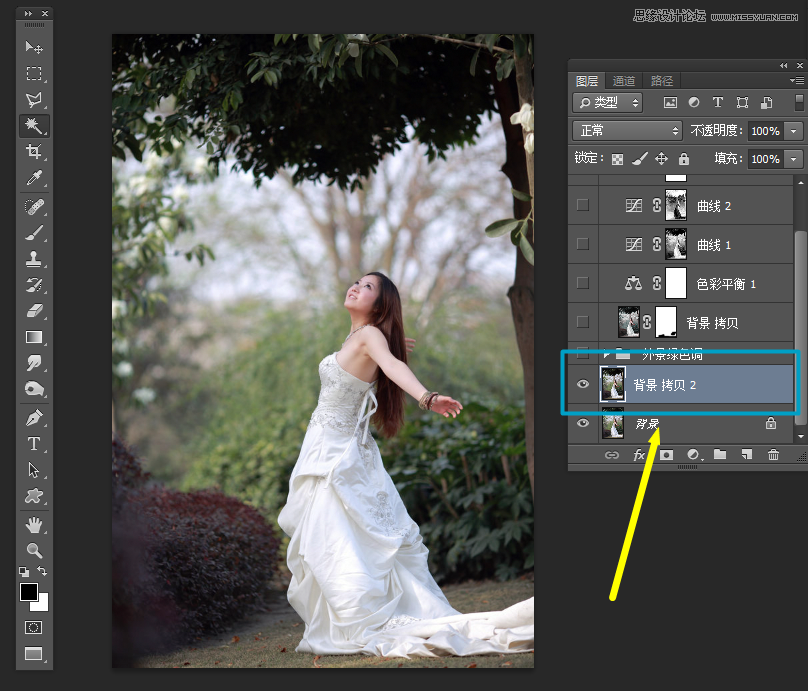
Task: Activate the Zoom tool
Action: [33, 551]
